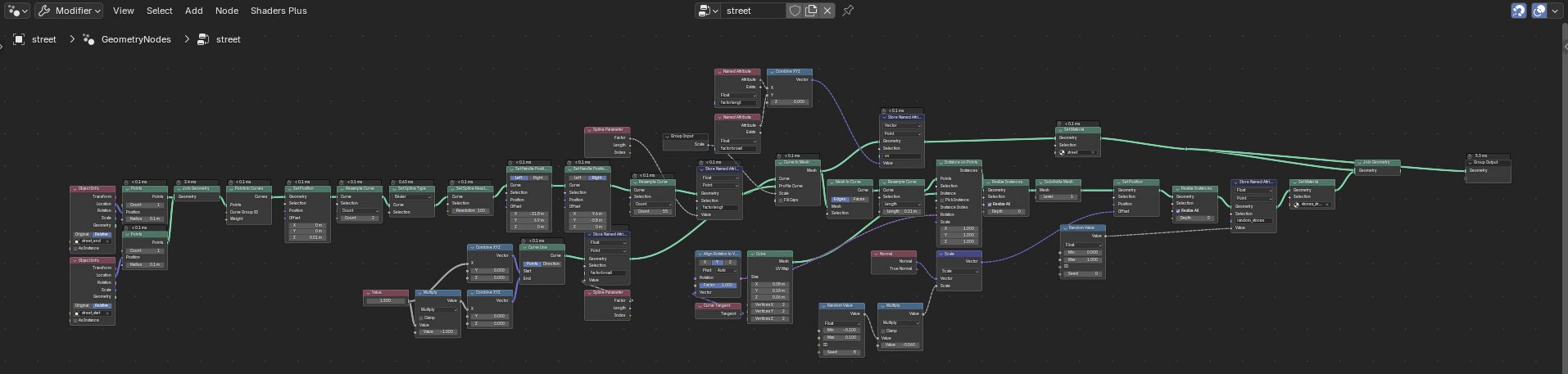This screenshot has height=374, width=1568.
Task: Click the uv name field on Store Named Attribute
Action: point(902,155)
